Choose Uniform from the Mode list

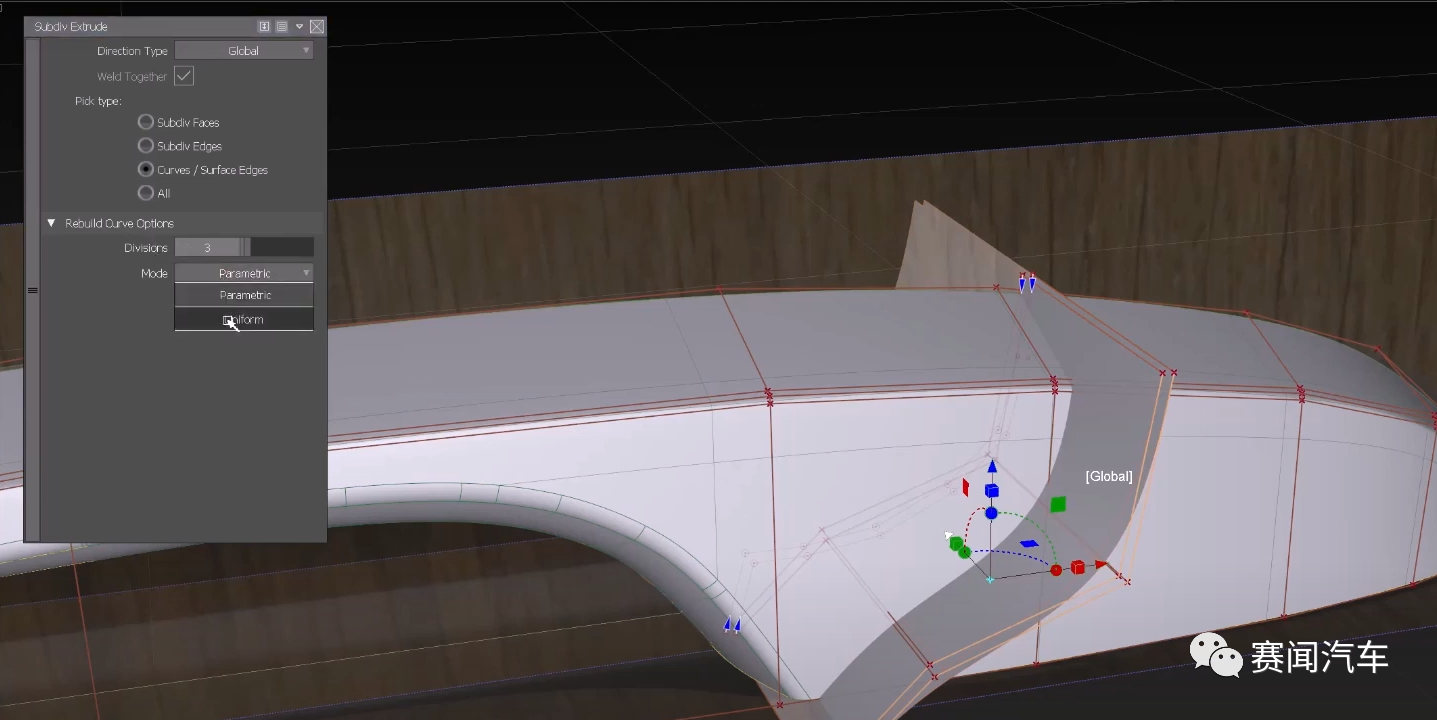[x=243, y=319]
